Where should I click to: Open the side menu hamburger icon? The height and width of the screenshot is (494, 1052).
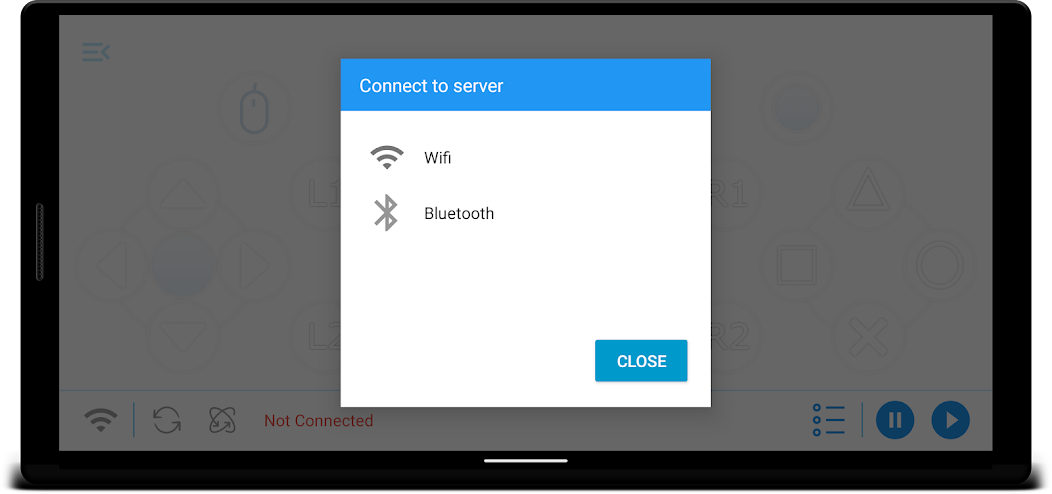pos(96,52)
